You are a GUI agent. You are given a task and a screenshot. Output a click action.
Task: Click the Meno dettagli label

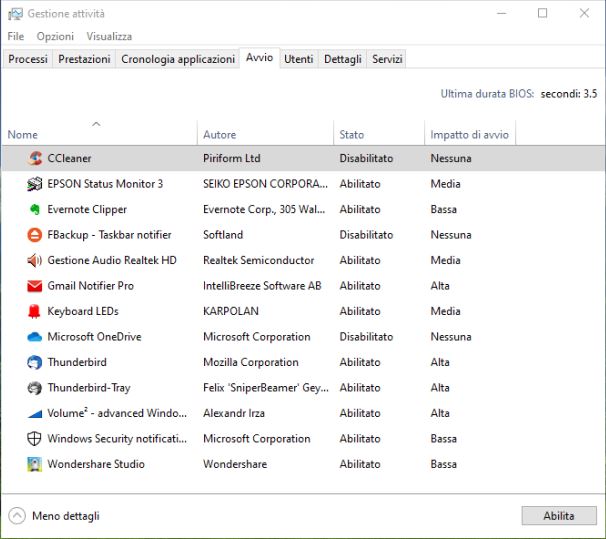click(x=66, y=516)
